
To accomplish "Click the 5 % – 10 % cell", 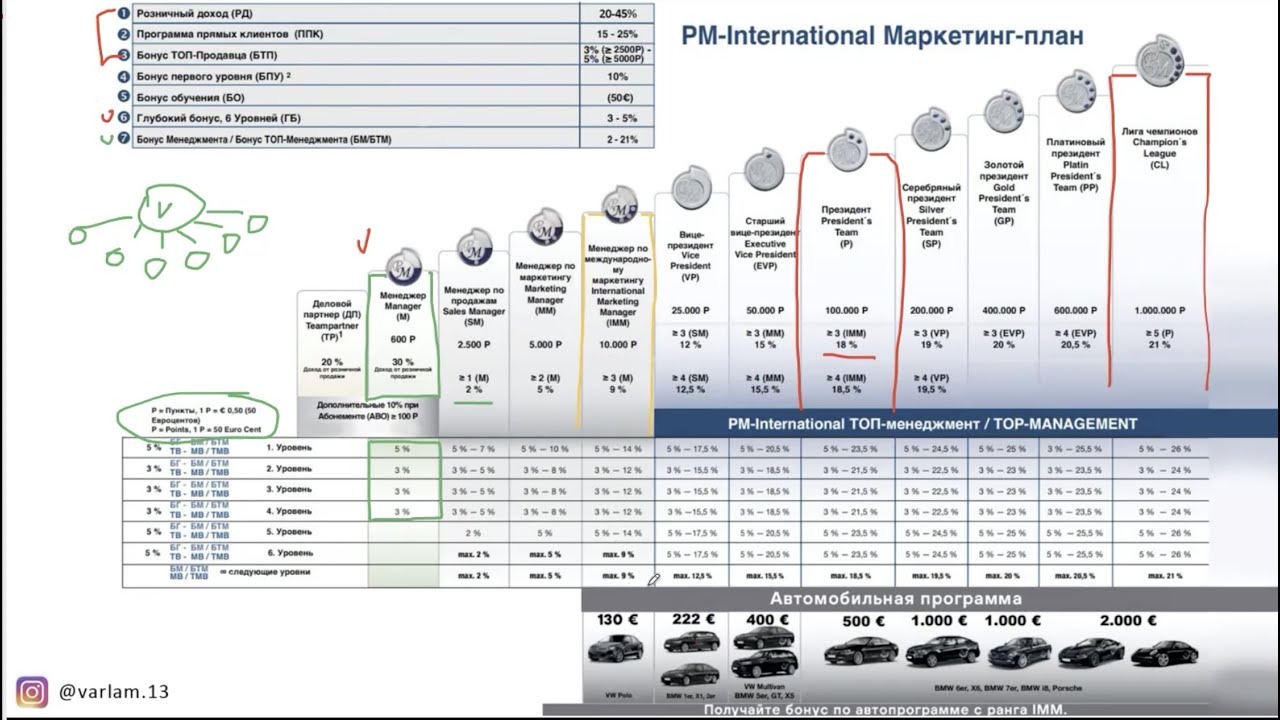I will click(545, 449).
